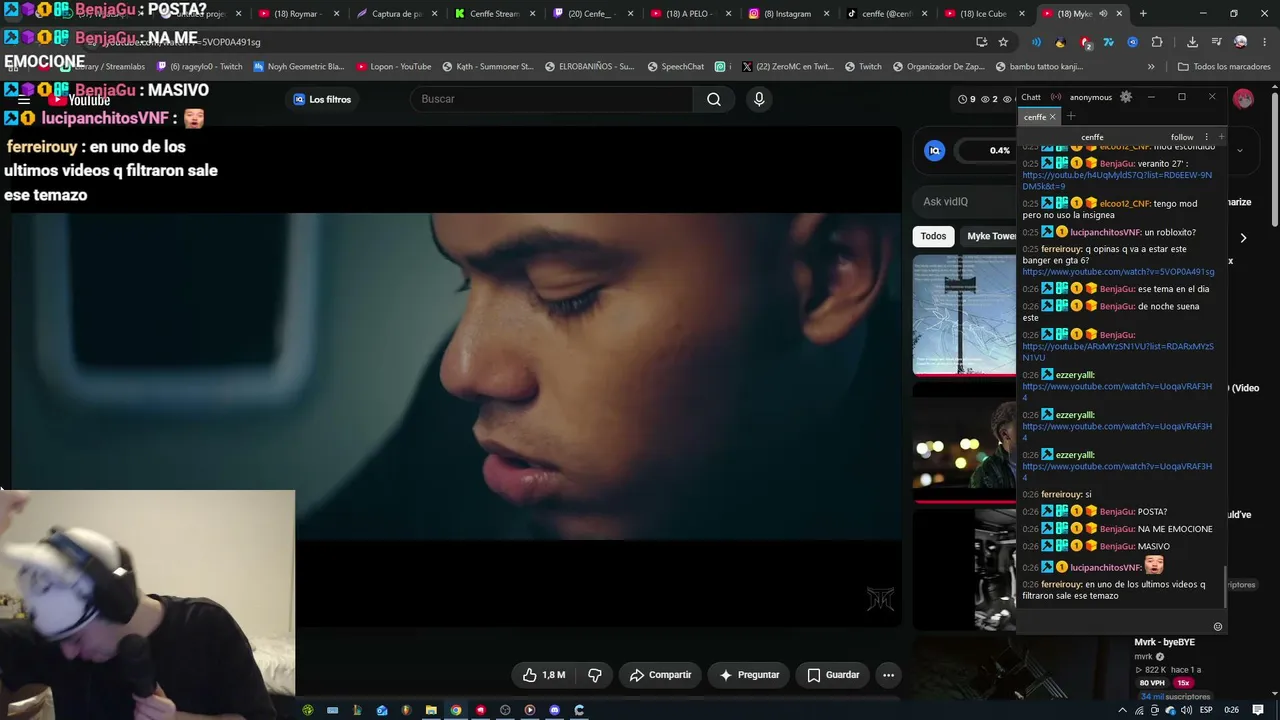Click the Preguntar button

(749, 675)
